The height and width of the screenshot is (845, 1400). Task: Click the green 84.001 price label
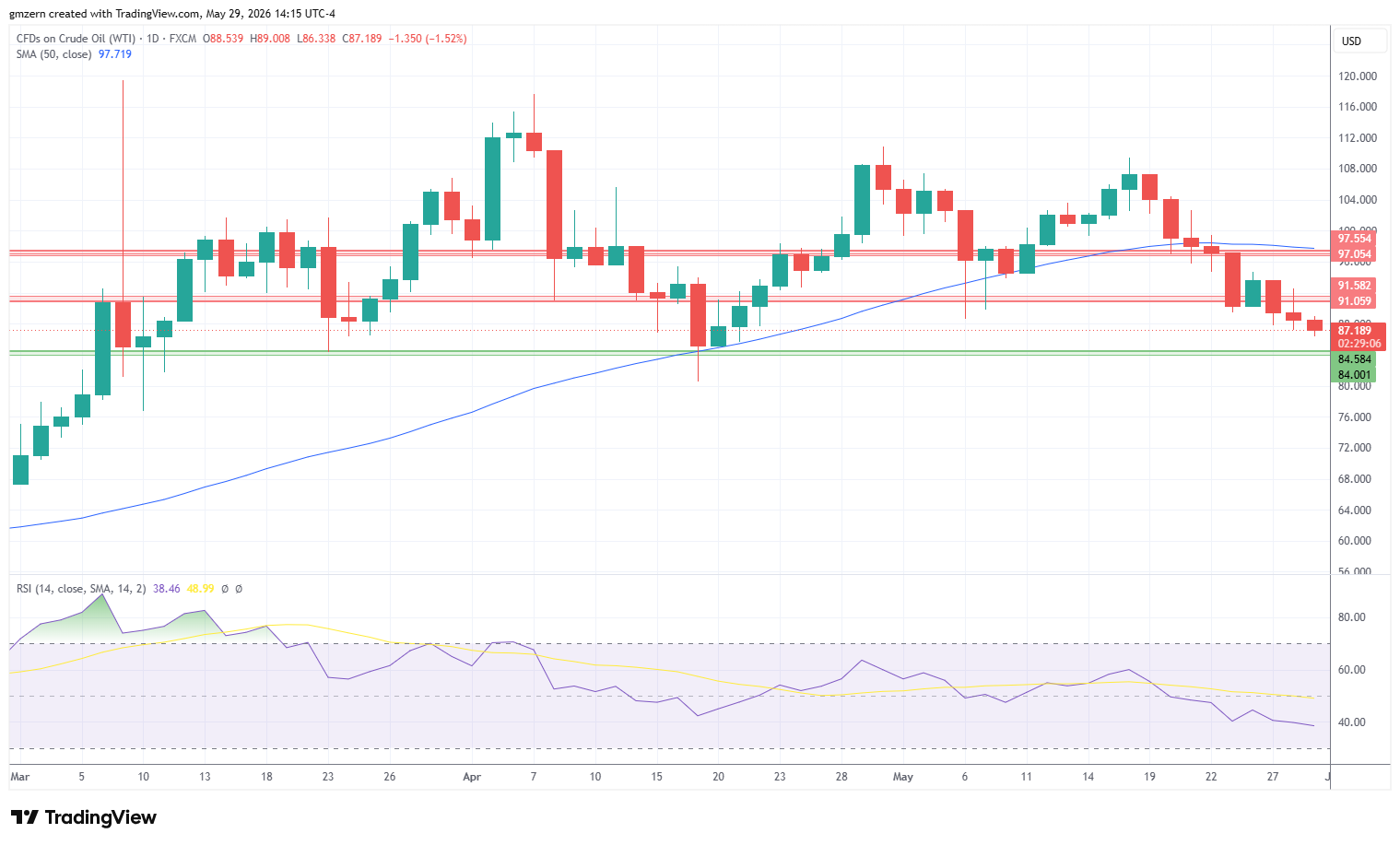tap(1354, 375)
